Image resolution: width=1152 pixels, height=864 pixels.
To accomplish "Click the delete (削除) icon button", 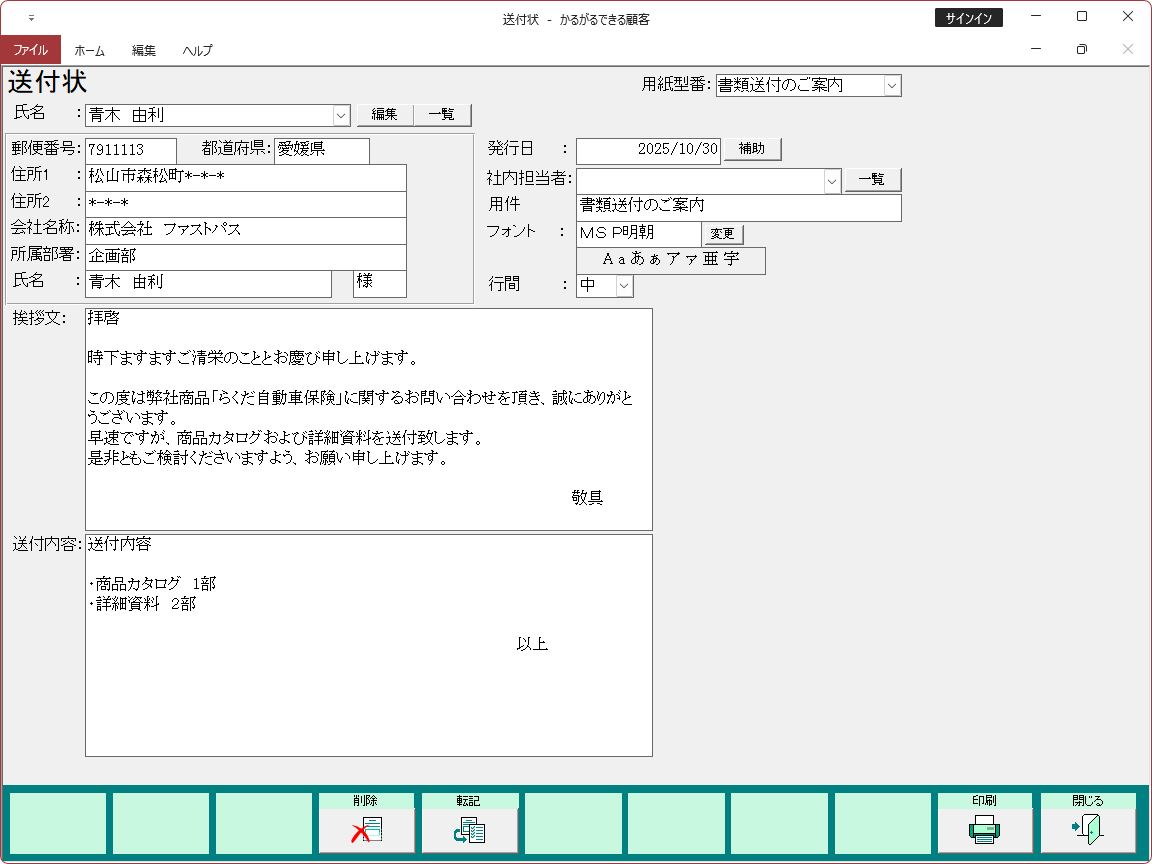I will coord(366,830).
